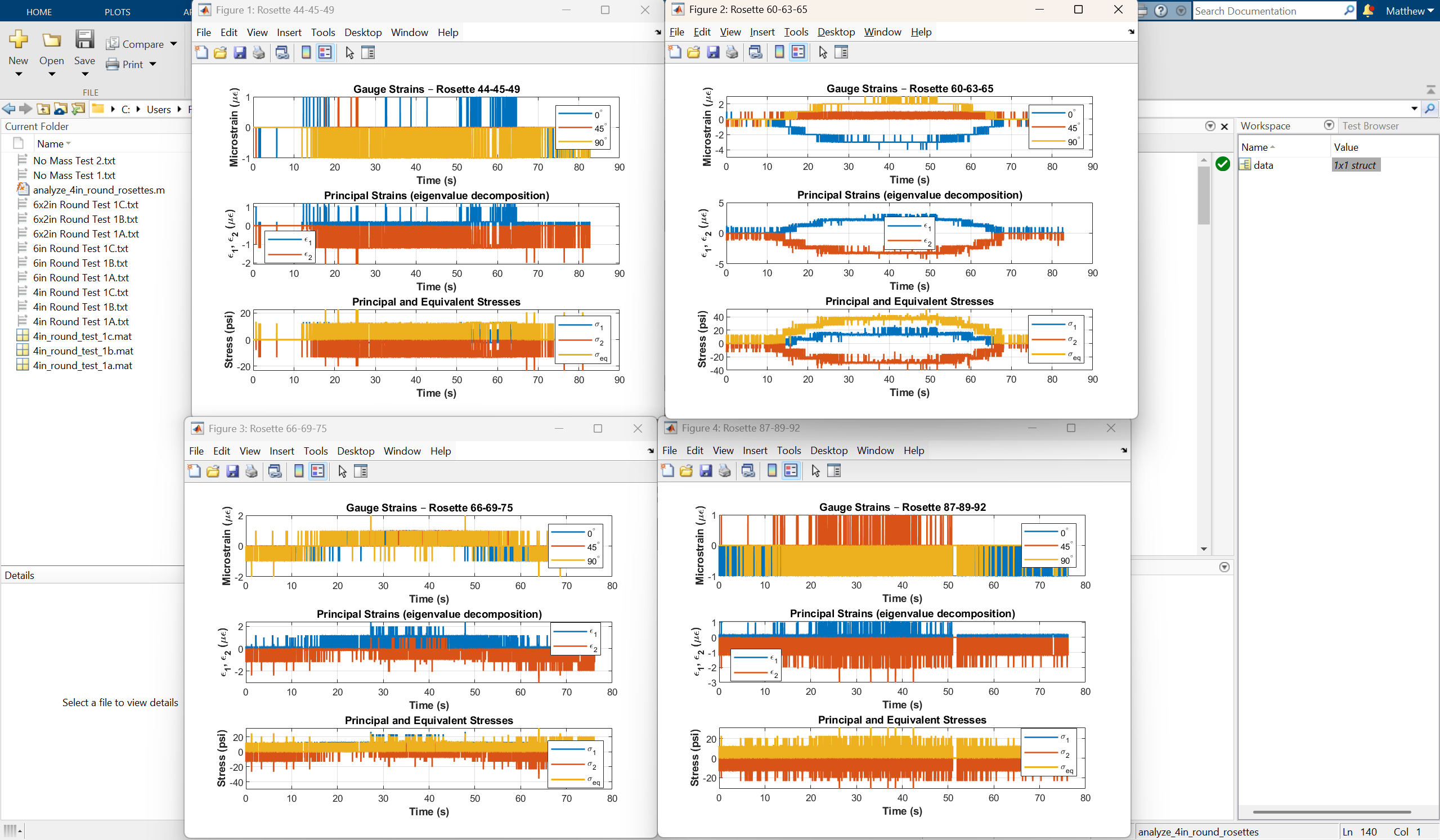The image size is (1440, 840).
Task: Click Save Figure icon in Figure 2 toolbar
Action: tap(713, 52)
